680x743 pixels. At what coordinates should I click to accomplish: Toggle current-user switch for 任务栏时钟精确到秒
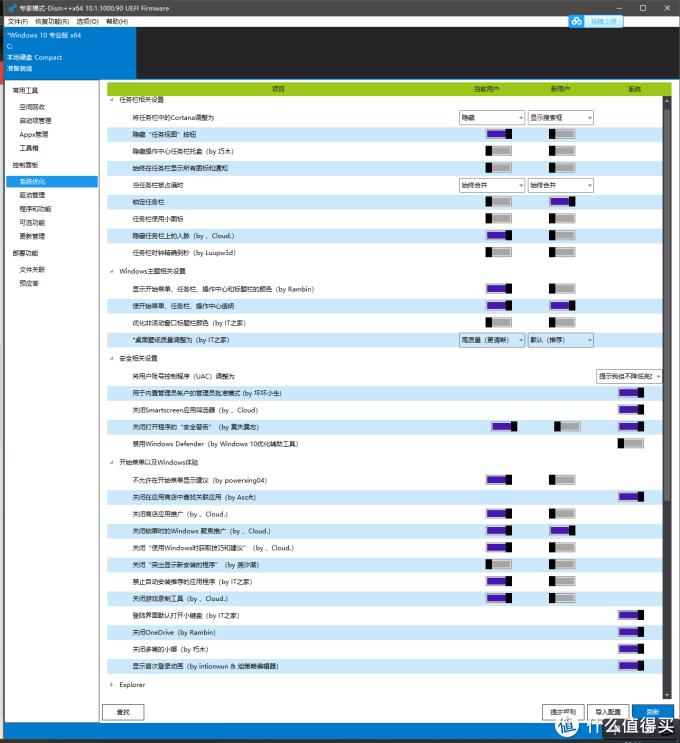499,252
